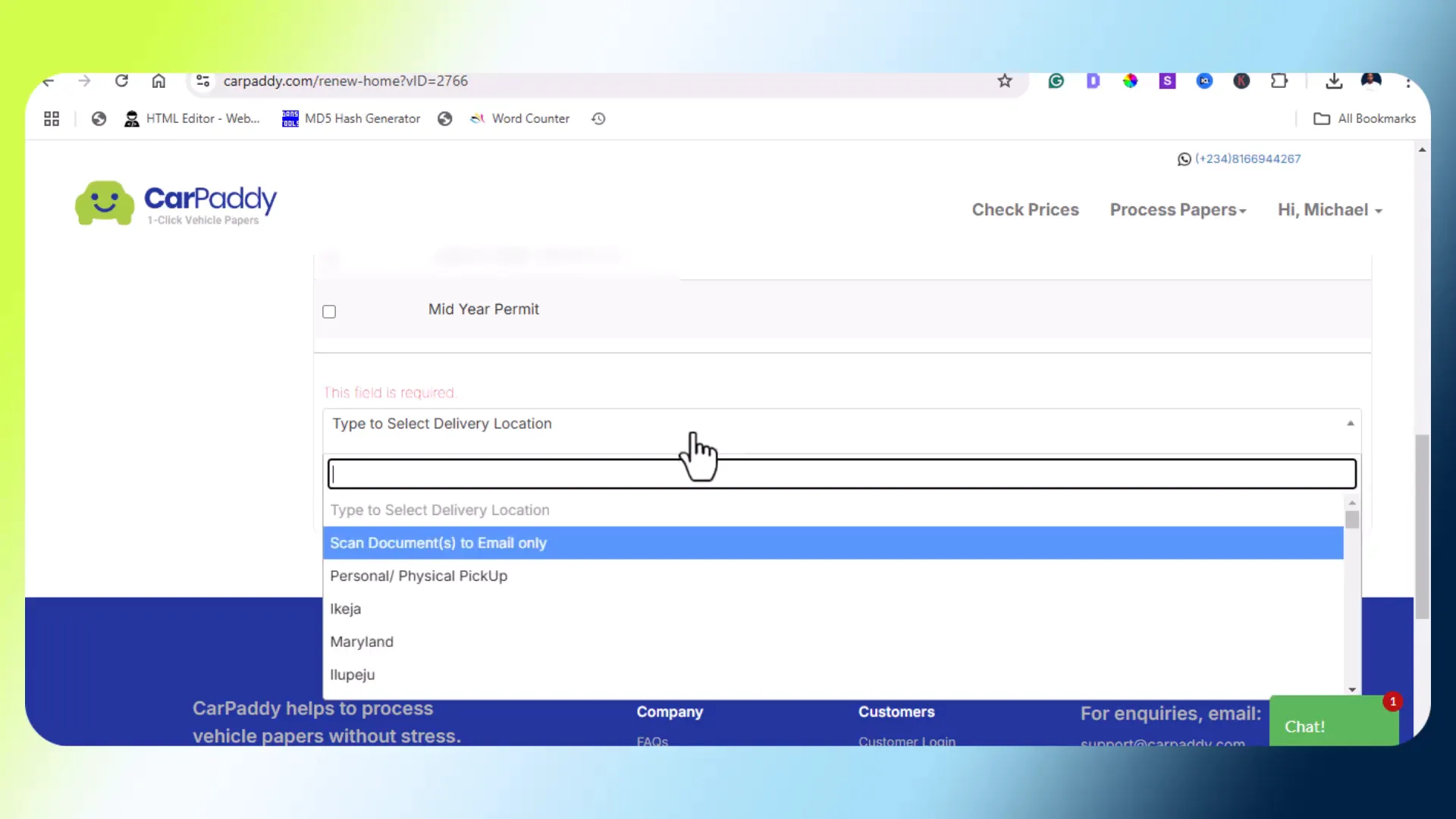1456x819 pixels.
Task: Click the CarPaddy logo
Action: 176,203
